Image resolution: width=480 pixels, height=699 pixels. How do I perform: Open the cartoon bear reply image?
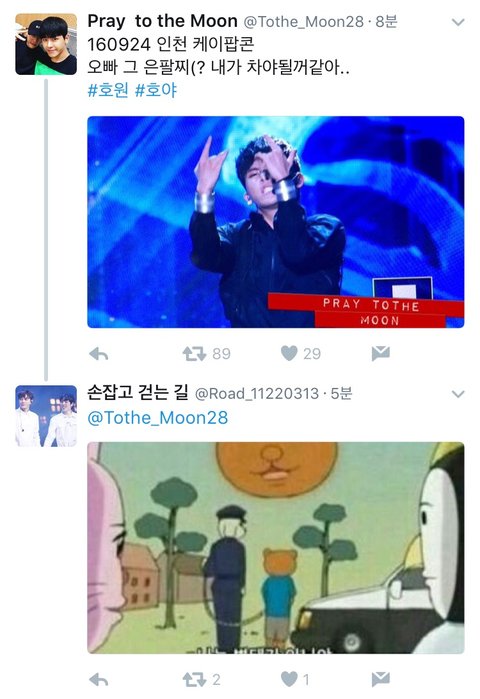tap(275, 548)
